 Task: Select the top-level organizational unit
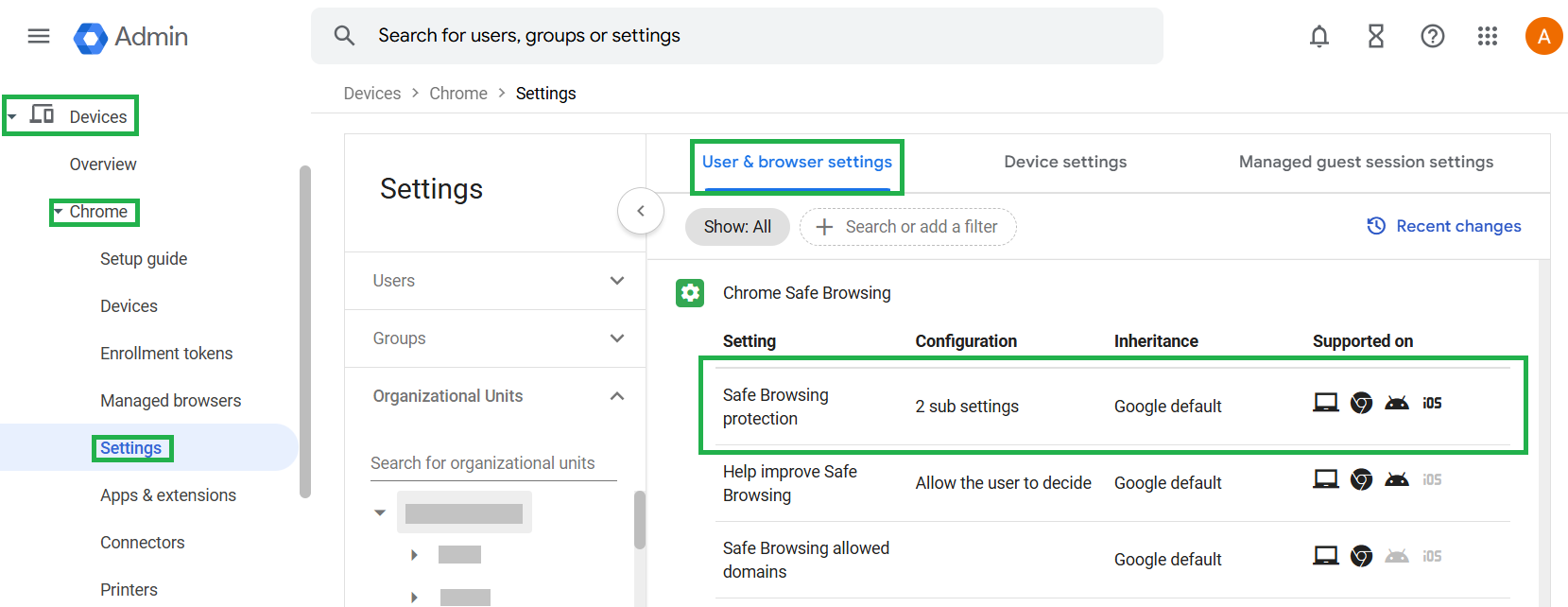464,513
